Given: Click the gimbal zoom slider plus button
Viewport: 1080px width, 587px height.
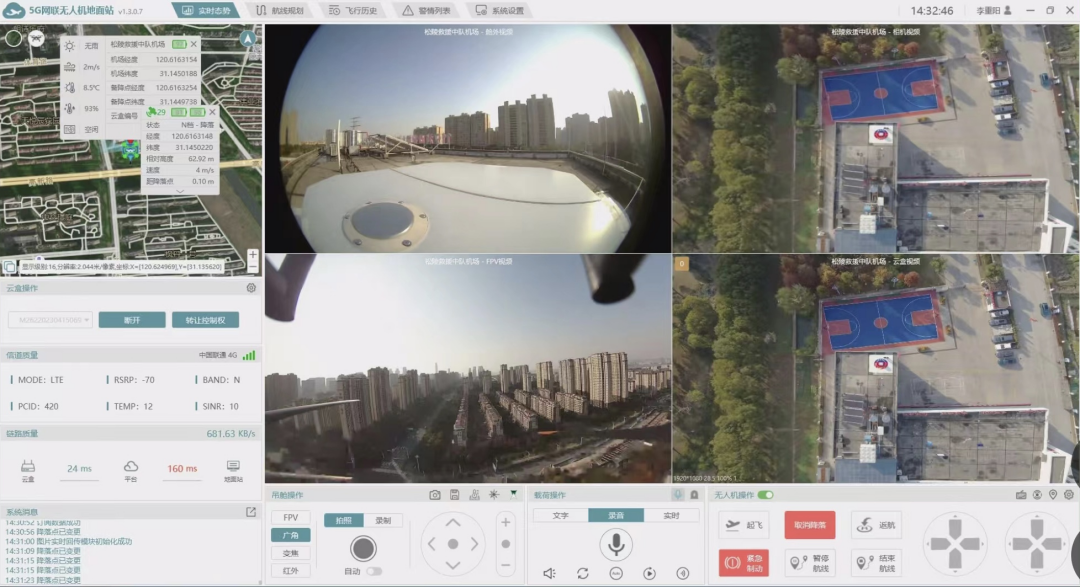Looking at the screenshot, I should tap(505, 522).
